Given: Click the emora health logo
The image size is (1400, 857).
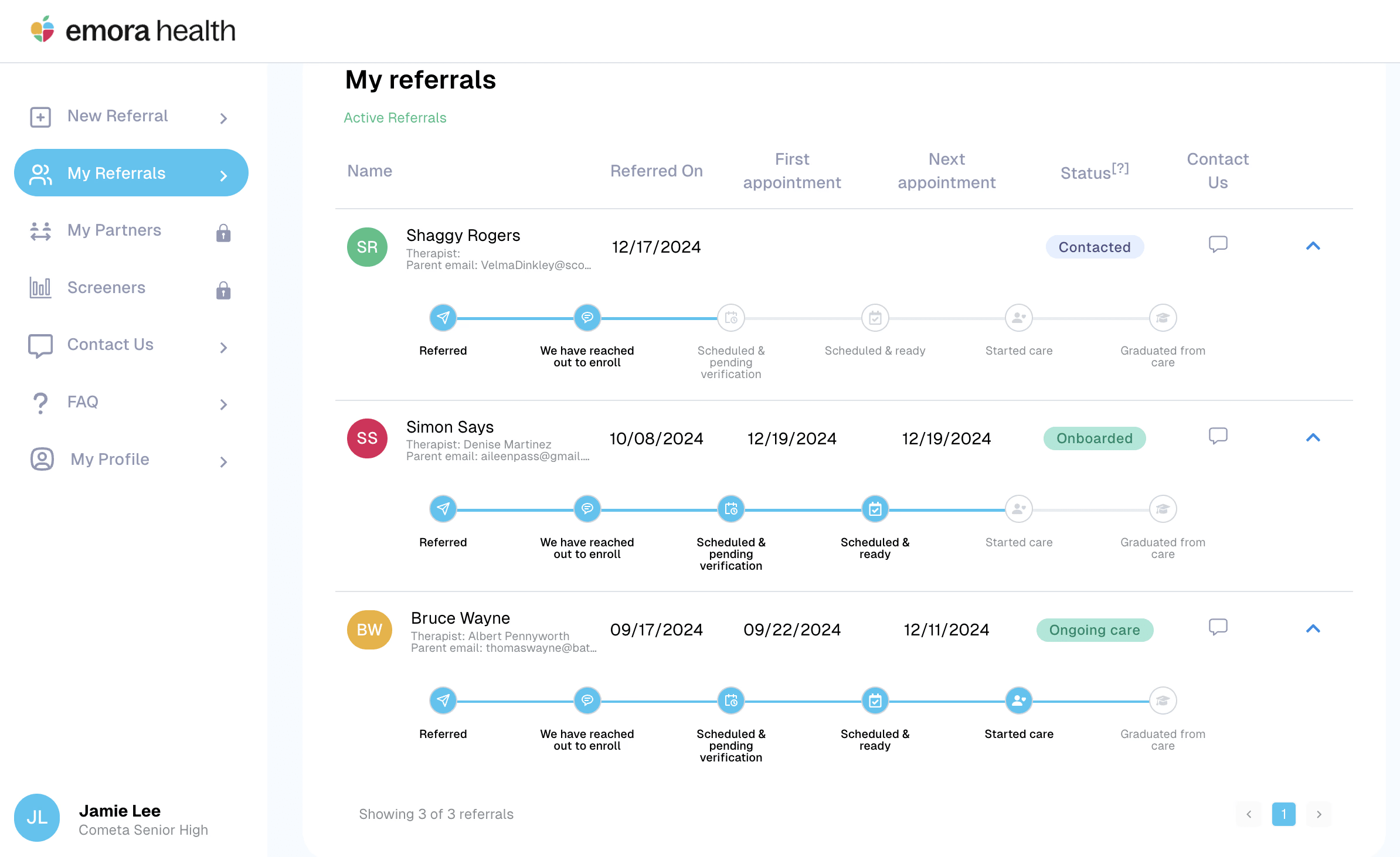Looking at the screenshot, I should [x=133, y=30].
